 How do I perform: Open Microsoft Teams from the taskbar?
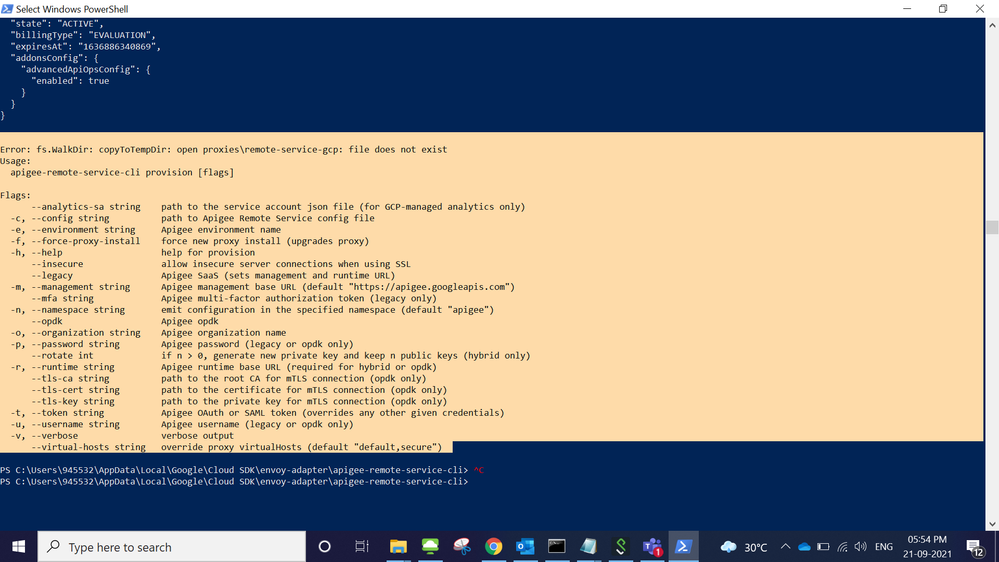click(652, 547)
